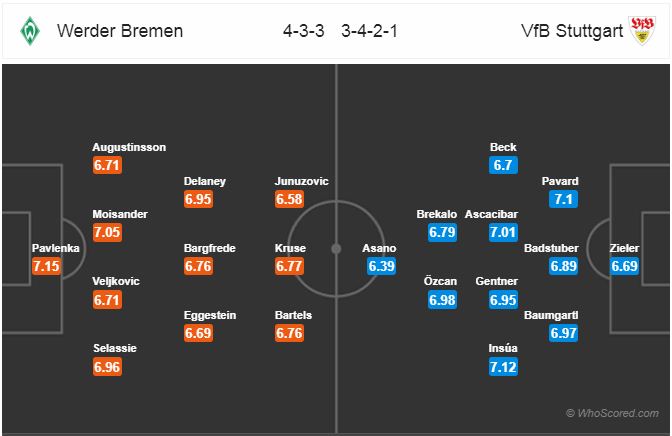Open the WhoScored.com copyright watermark

[614, 412]
